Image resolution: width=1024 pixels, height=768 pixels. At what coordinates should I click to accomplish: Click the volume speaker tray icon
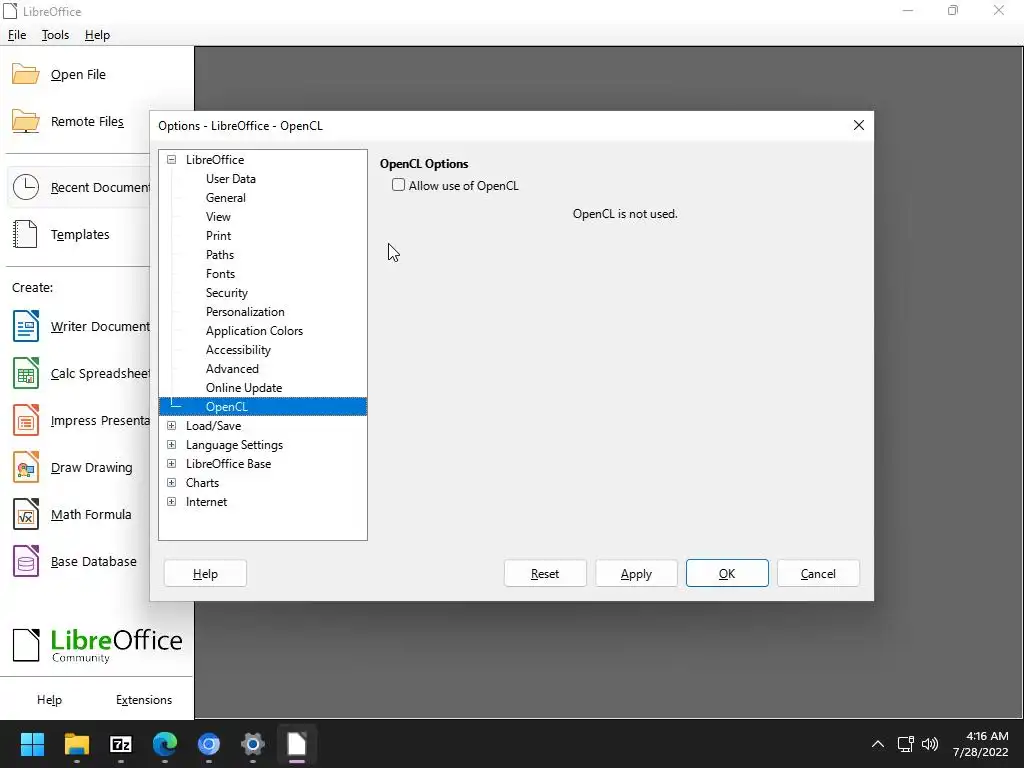point(929,744)
